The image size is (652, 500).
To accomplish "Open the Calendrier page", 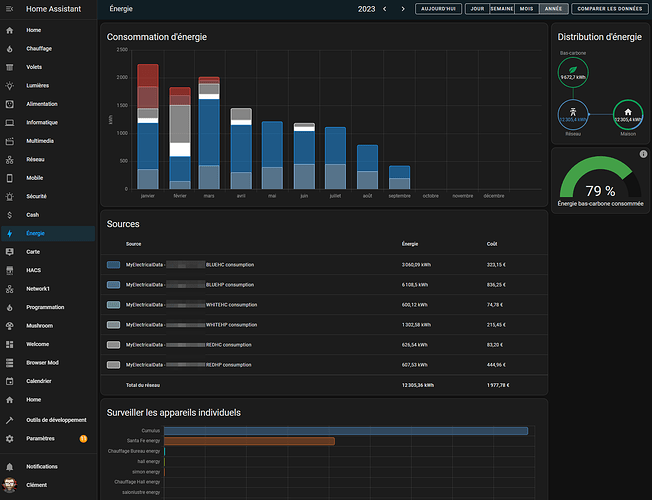I will pos(39,381).
